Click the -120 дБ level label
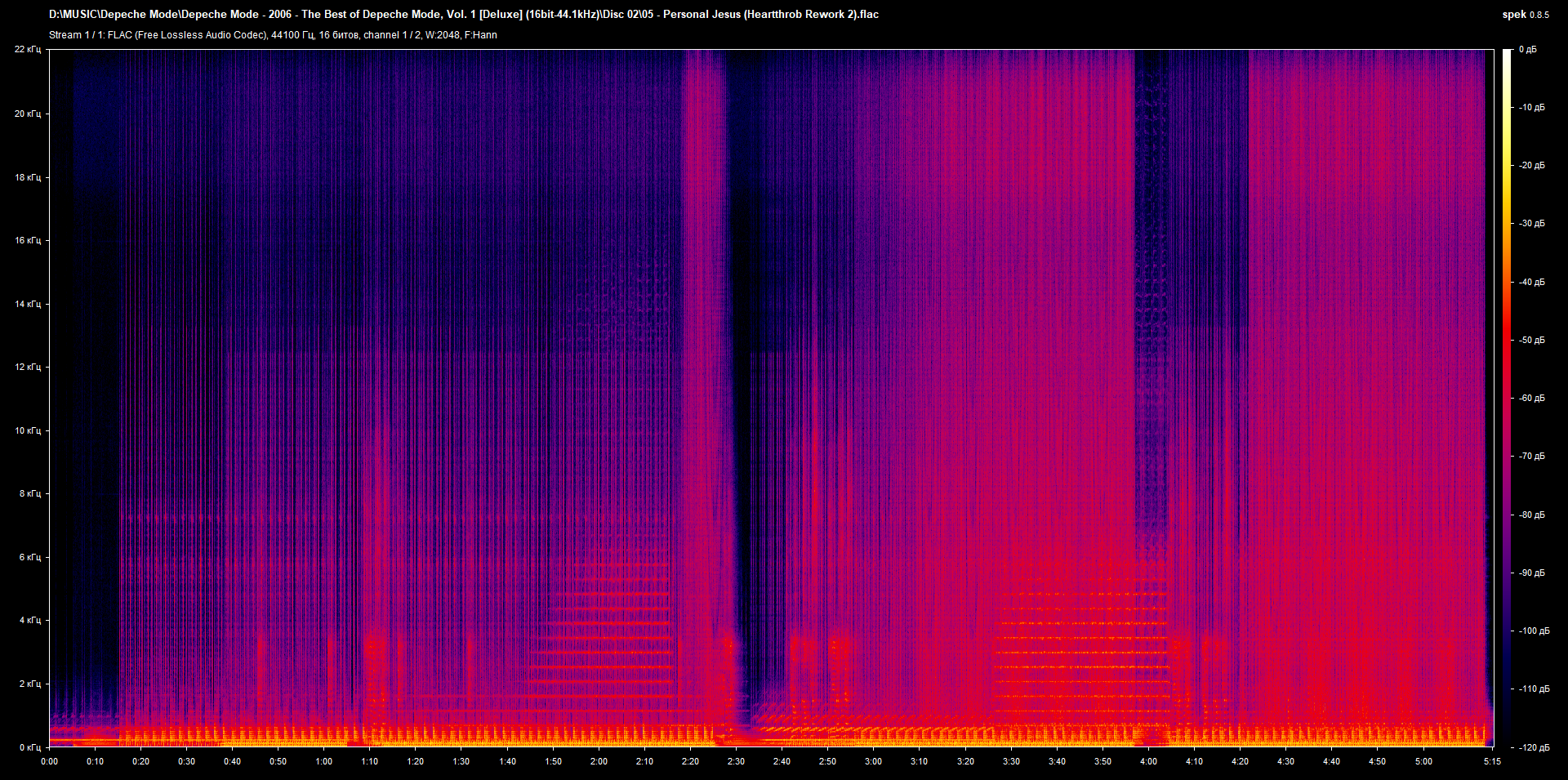Screen dimensions: 1568x780 (x=1531, y=747)
